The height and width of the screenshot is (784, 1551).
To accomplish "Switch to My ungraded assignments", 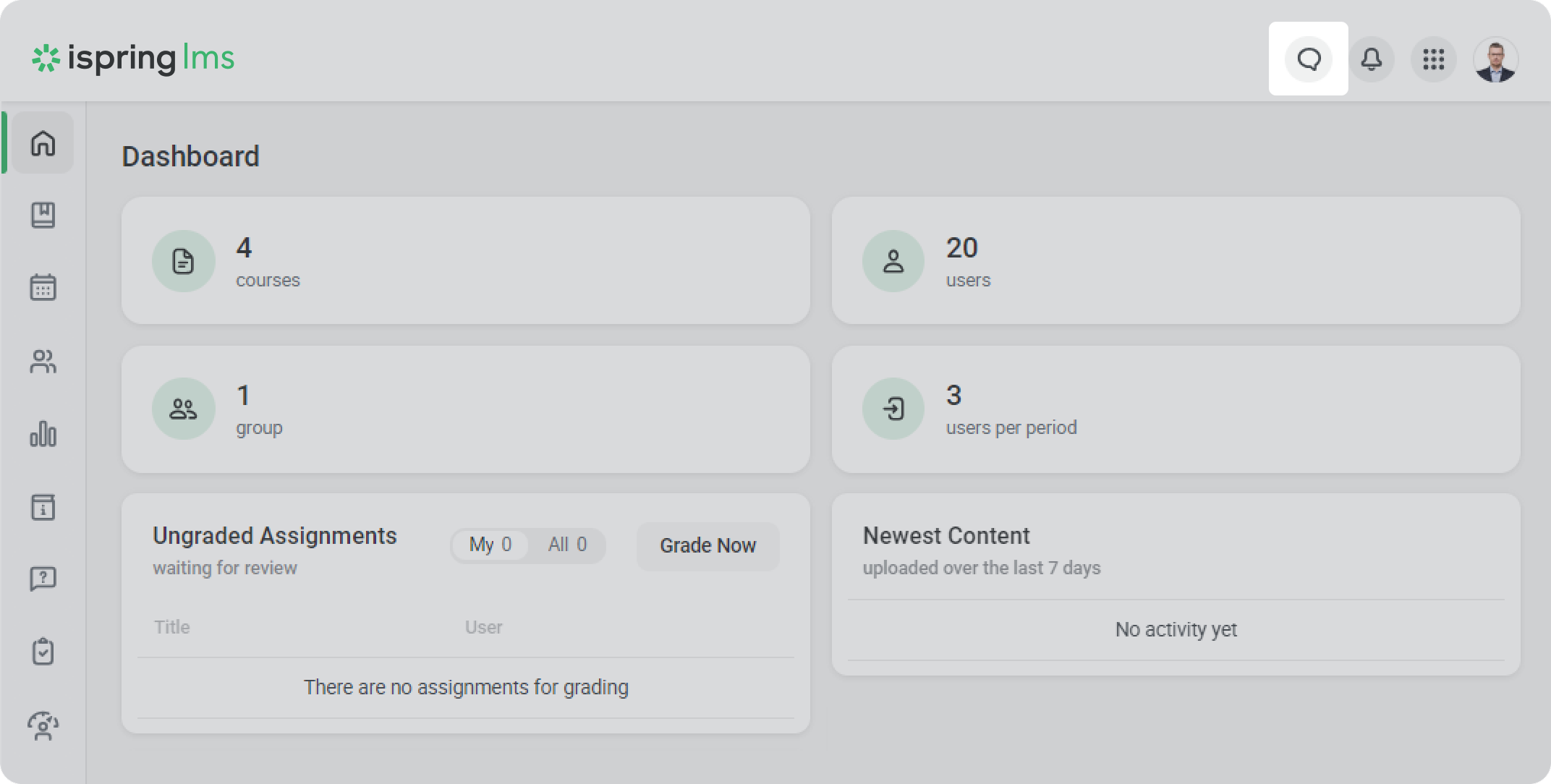I will [x=490, y=545].
